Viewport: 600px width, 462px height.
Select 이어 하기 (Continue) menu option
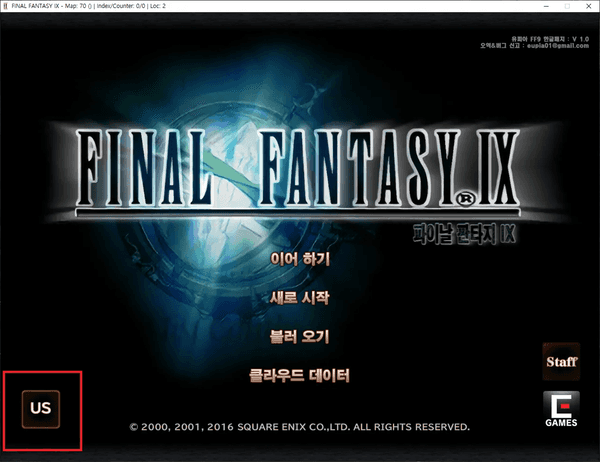(300, 259)
